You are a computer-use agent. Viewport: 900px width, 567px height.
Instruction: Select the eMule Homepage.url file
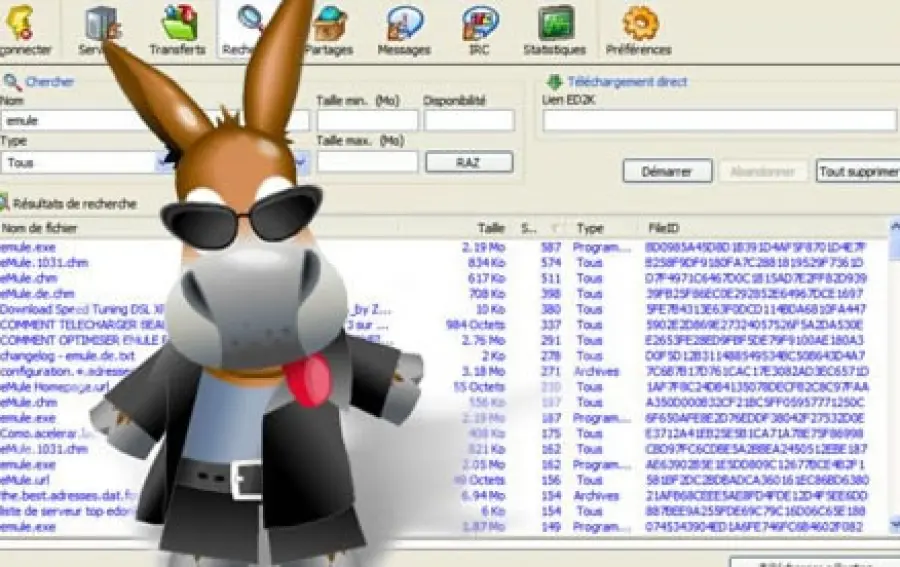pyautogui.click(x=55, y=387)
